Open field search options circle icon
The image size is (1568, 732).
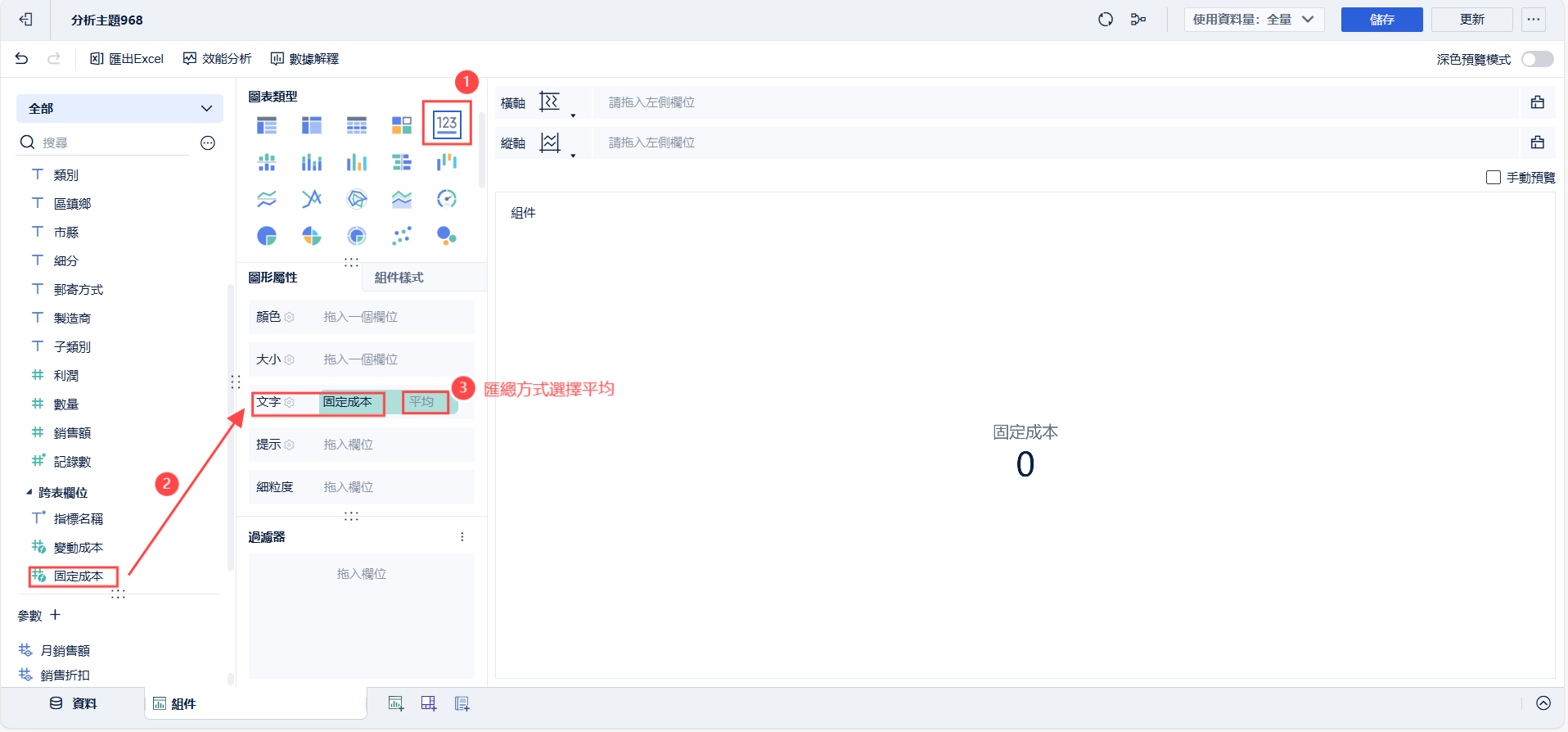coord(208,143)
